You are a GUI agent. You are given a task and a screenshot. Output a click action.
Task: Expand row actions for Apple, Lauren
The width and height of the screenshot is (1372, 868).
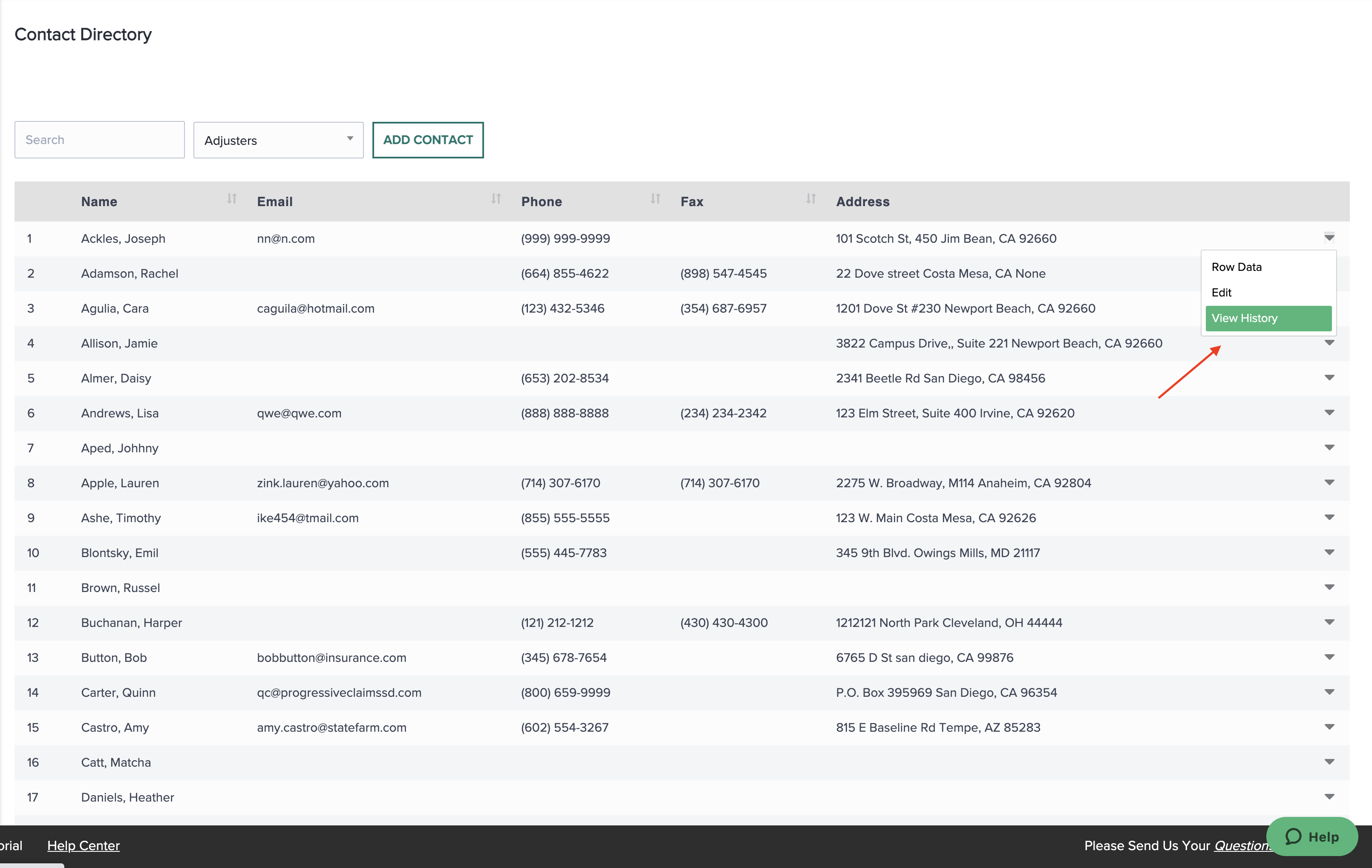(x=1329, y=483)
